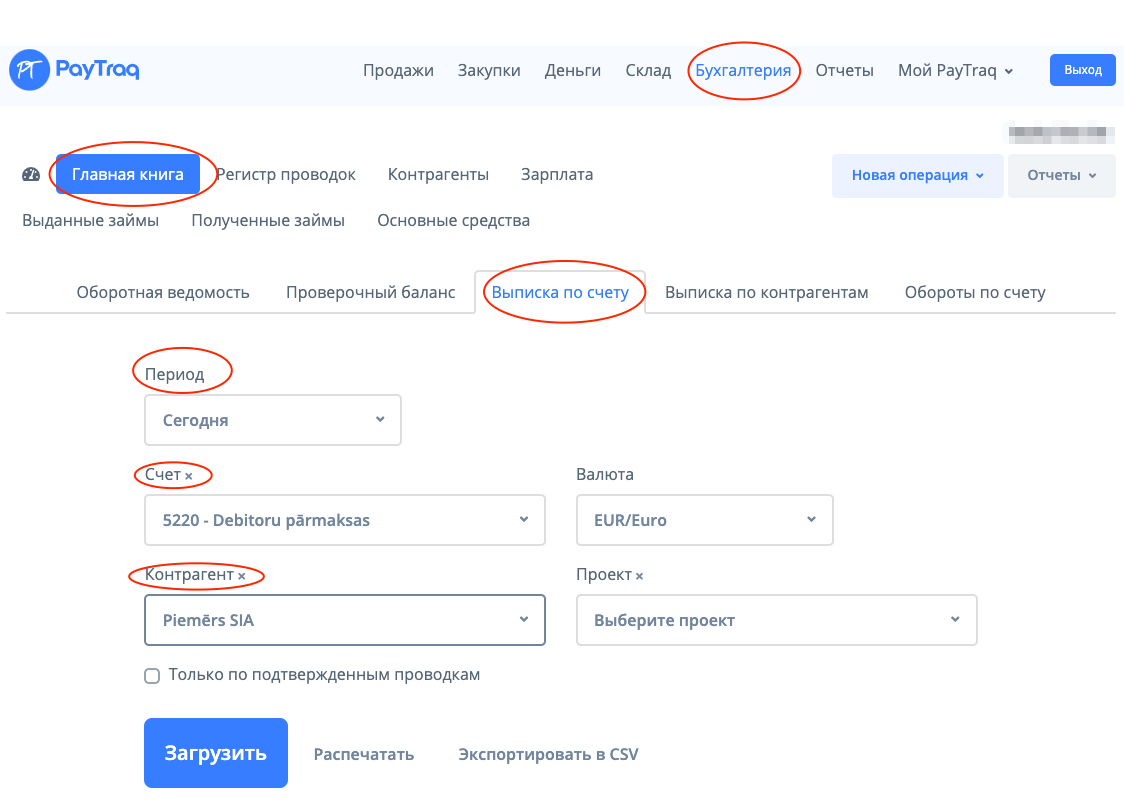The image size is (1124, 802).
Task: Clear the Контрагент field with the x icon
Action: (x=241, y=577)
